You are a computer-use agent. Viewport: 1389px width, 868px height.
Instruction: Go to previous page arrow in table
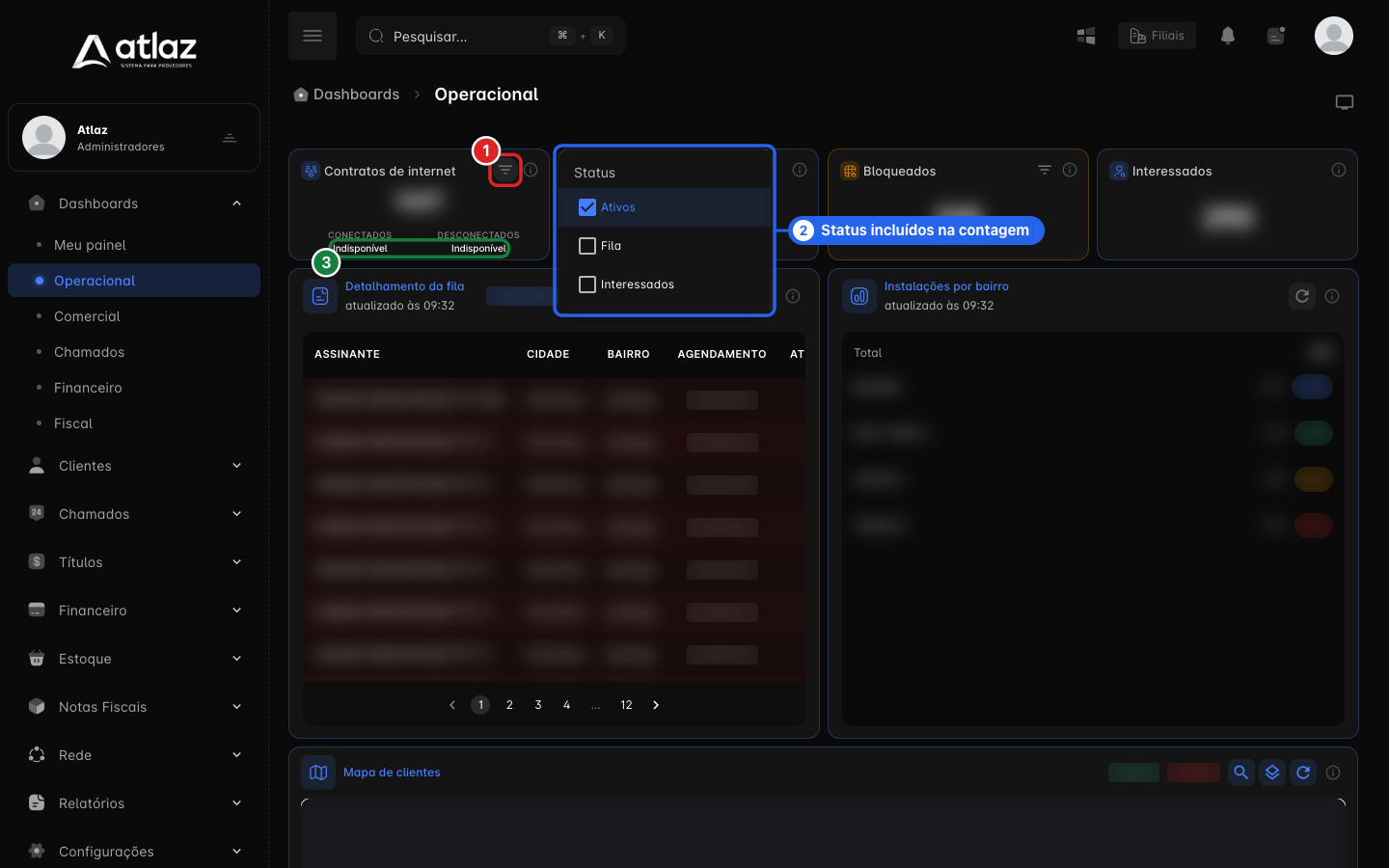point(452,705)
